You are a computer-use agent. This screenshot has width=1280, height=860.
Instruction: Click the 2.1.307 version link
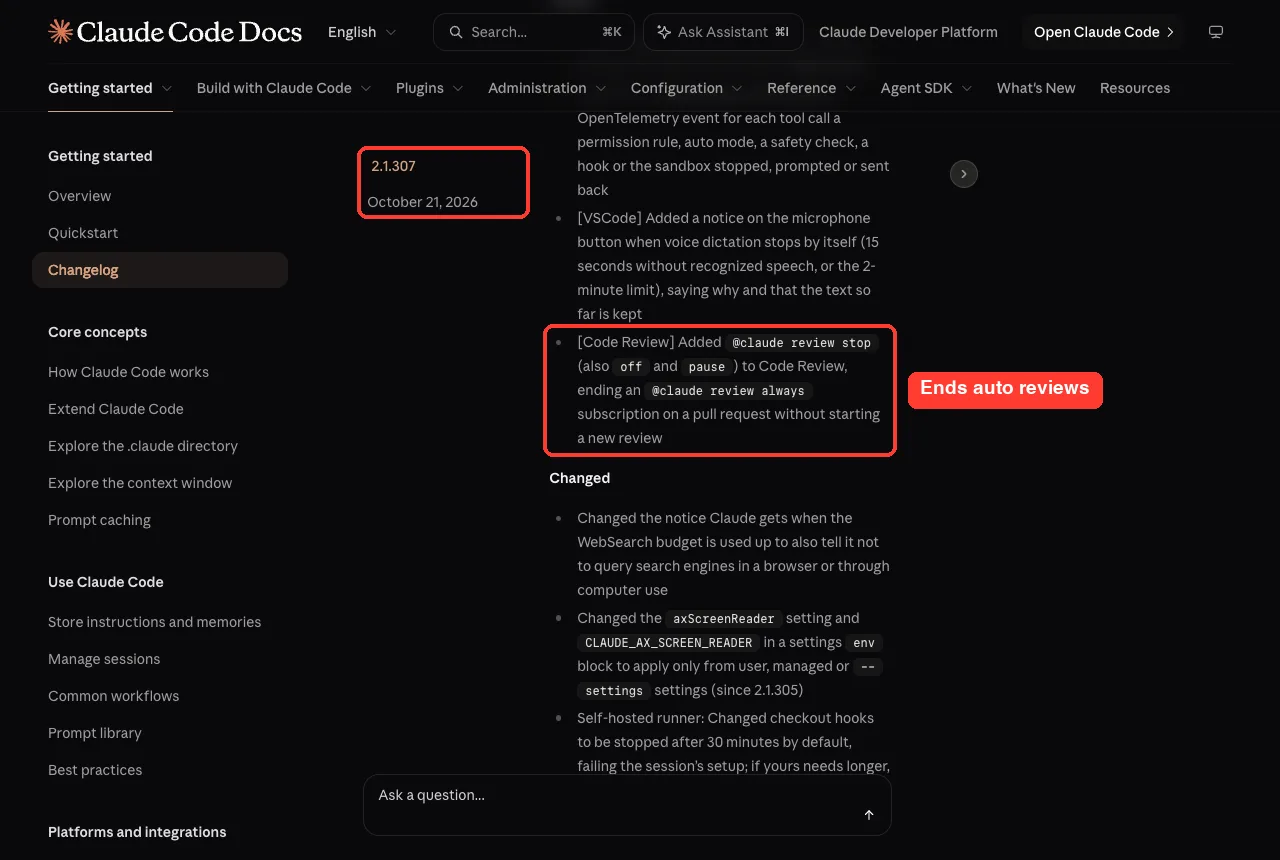point(393,166)
